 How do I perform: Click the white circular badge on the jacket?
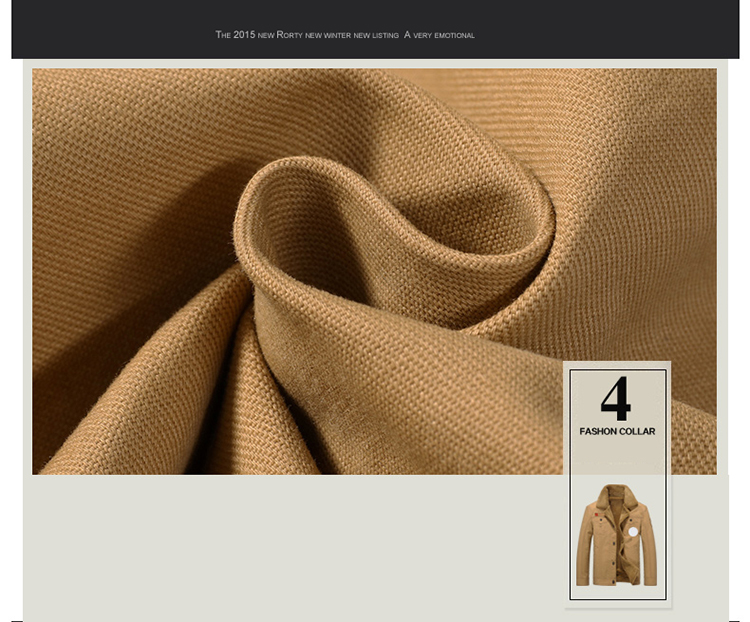coord(632,531)
